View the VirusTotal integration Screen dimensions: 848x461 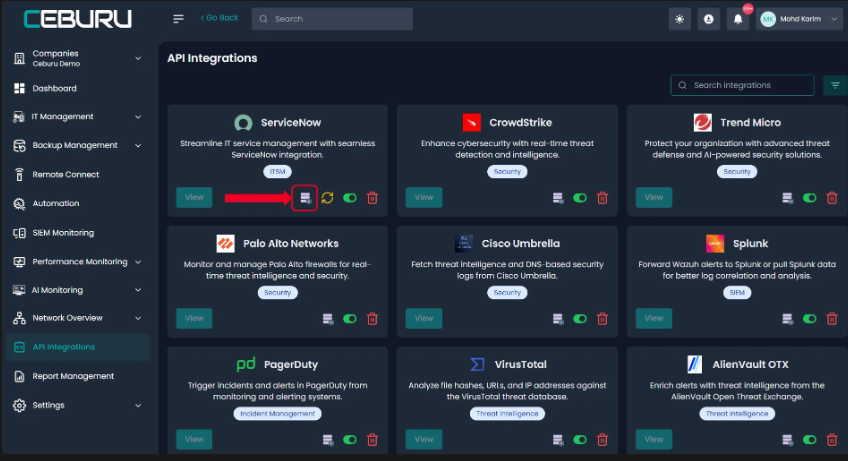(424, 439)
